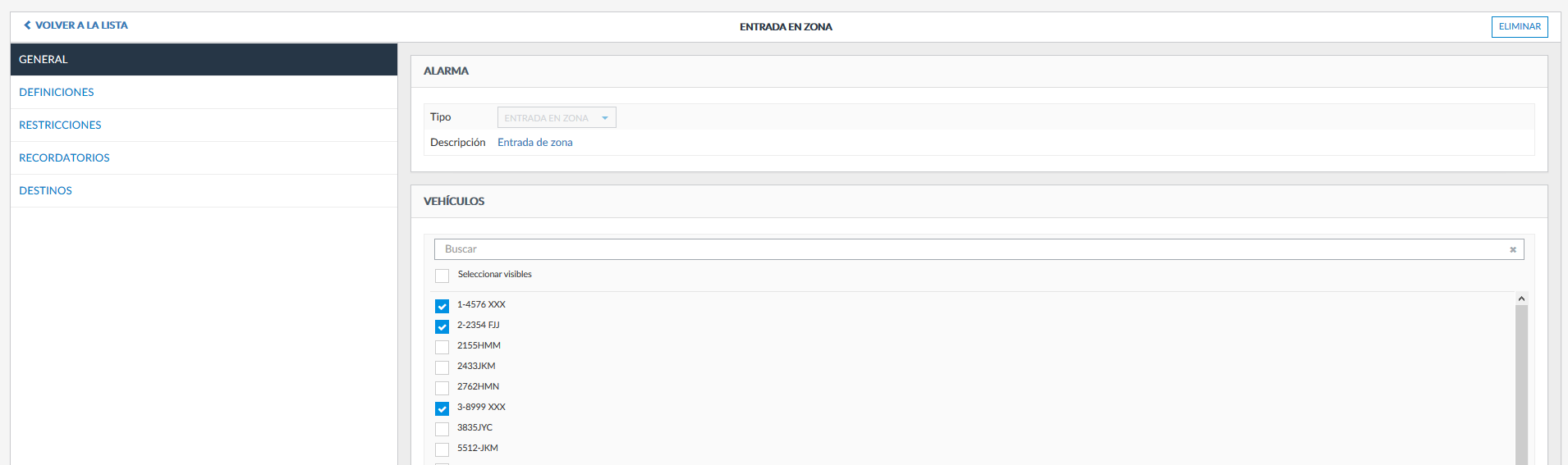Click the Buscar vehicle search field
The width and height of the screenshot is (1568, 465).
tap(969, 249)
